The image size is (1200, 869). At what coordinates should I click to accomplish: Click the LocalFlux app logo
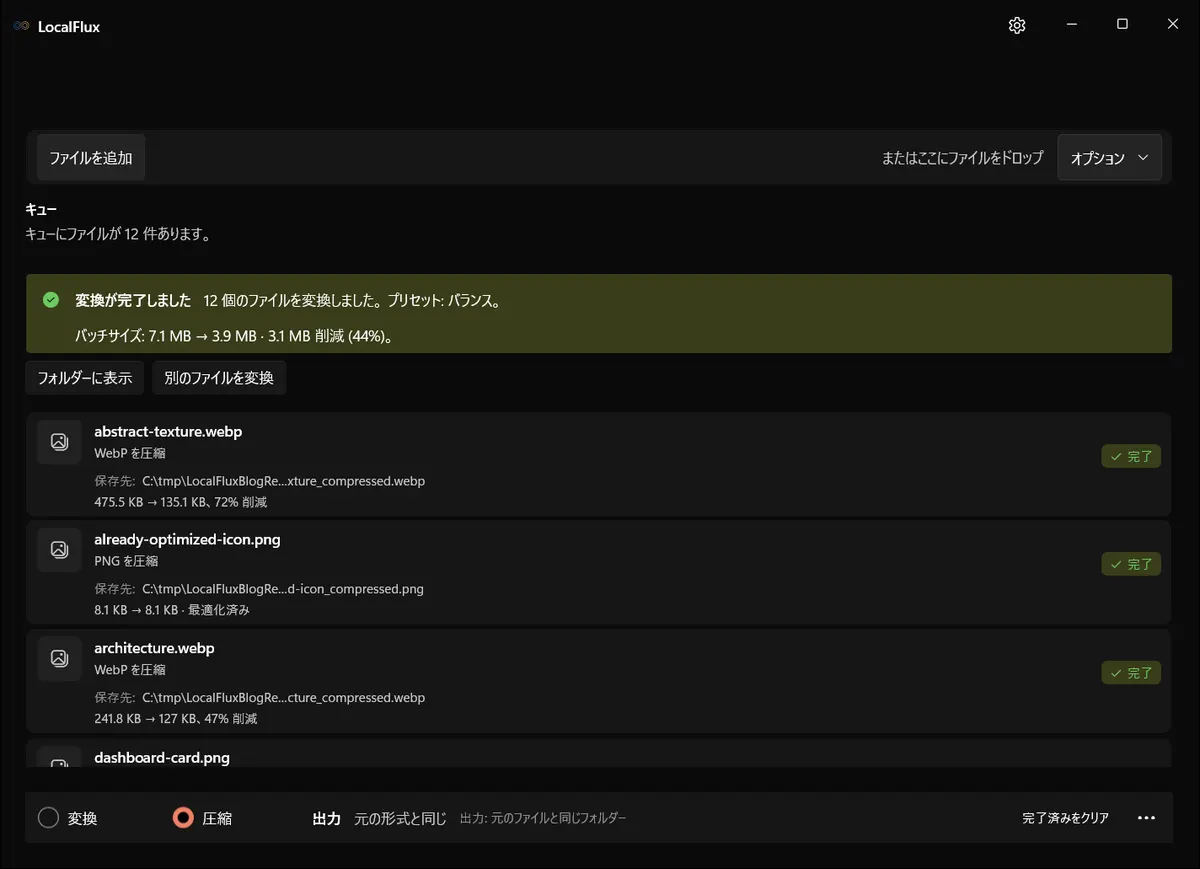(21, 26)
